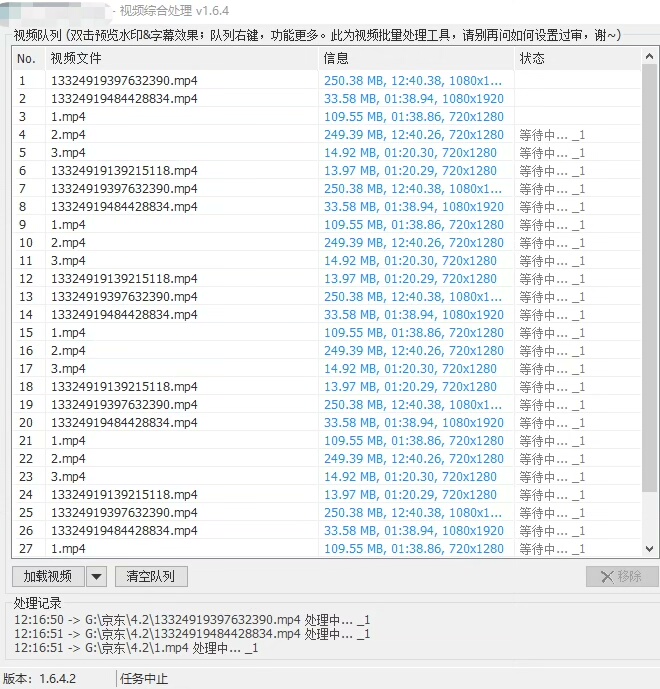Screen dimensions: 660x689
Task: Click the 清空队列 button
Action: [151, 576]
